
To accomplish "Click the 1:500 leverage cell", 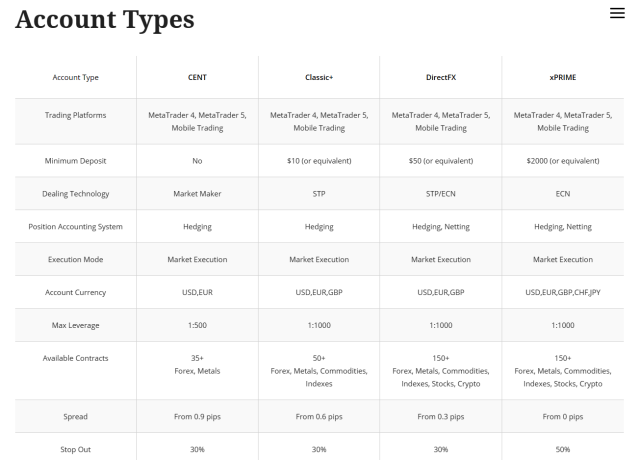I will point(197,325).
